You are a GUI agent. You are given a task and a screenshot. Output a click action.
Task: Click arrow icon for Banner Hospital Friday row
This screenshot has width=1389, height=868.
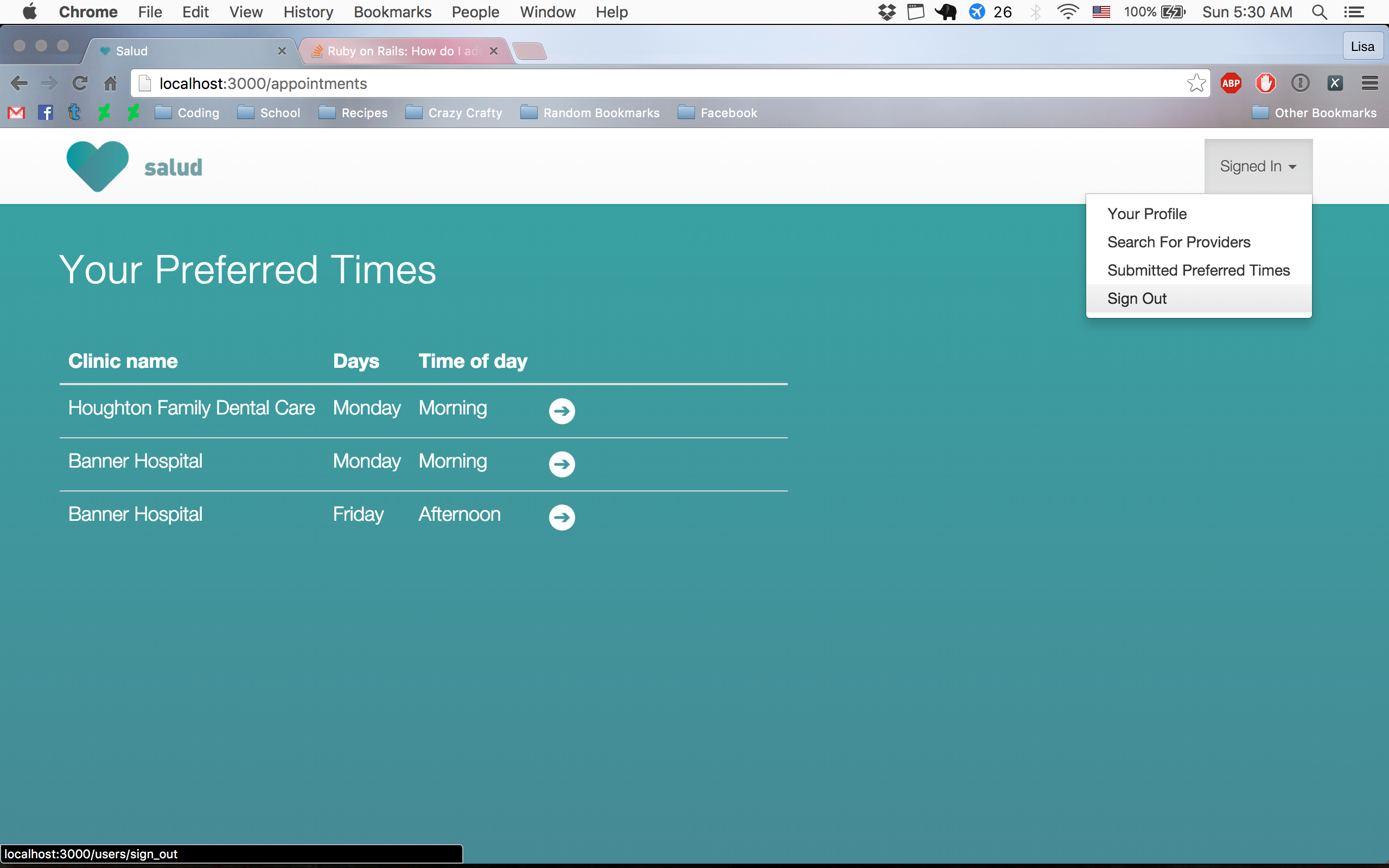coord(562,517)
